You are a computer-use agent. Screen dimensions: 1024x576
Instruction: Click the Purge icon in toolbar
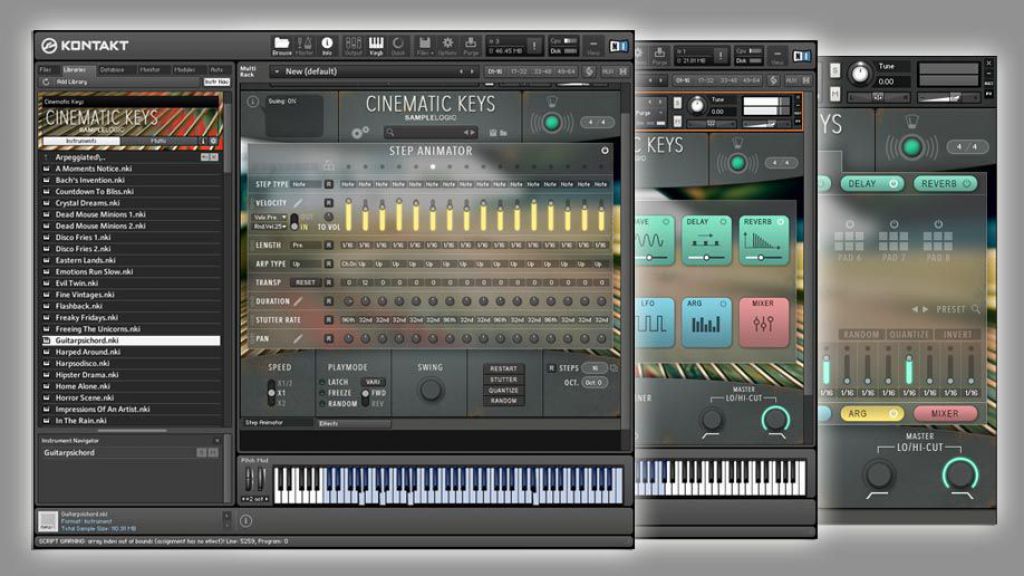pos(470,46)
